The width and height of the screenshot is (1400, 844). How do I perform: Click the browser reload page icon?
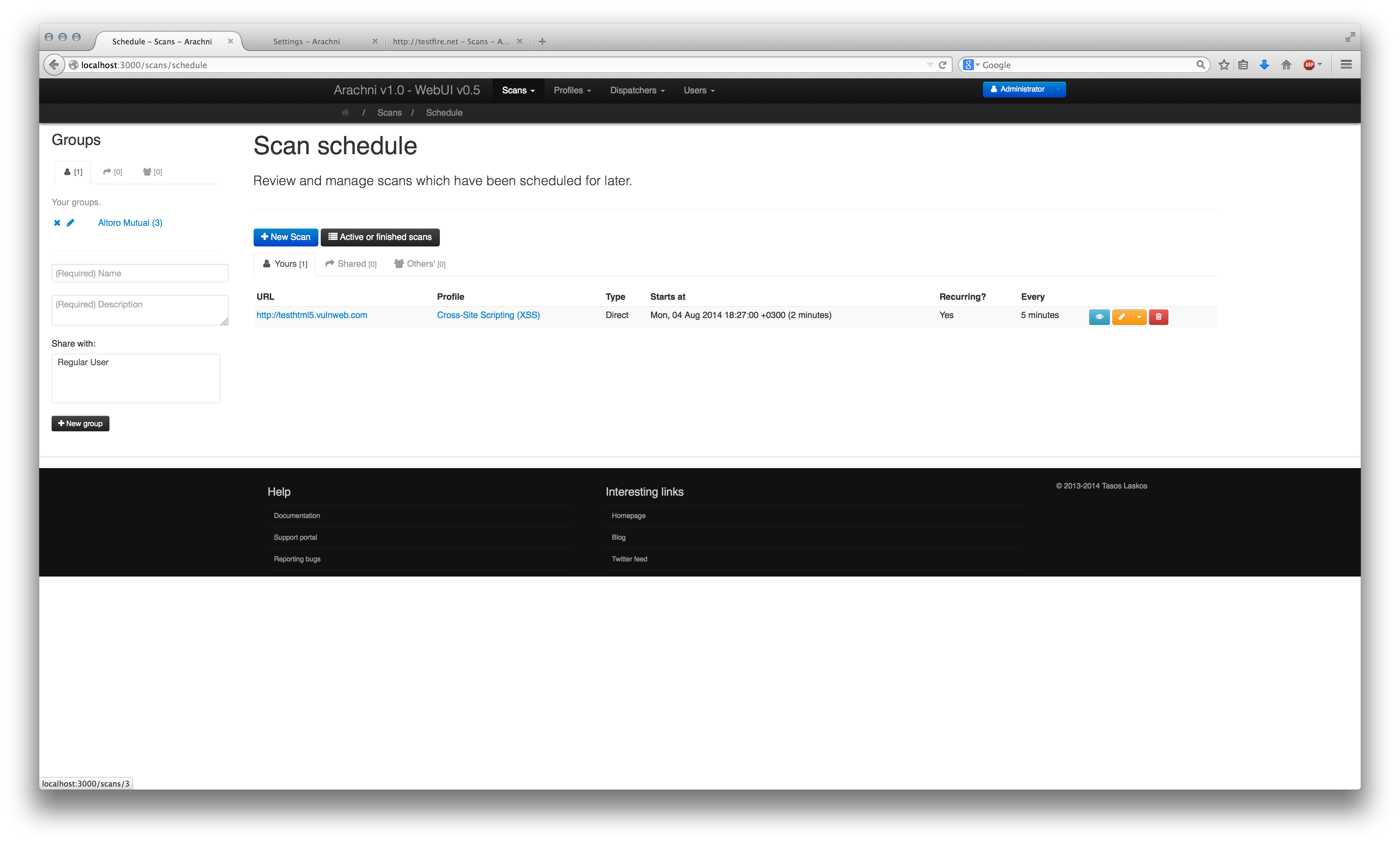coord(943,65)
